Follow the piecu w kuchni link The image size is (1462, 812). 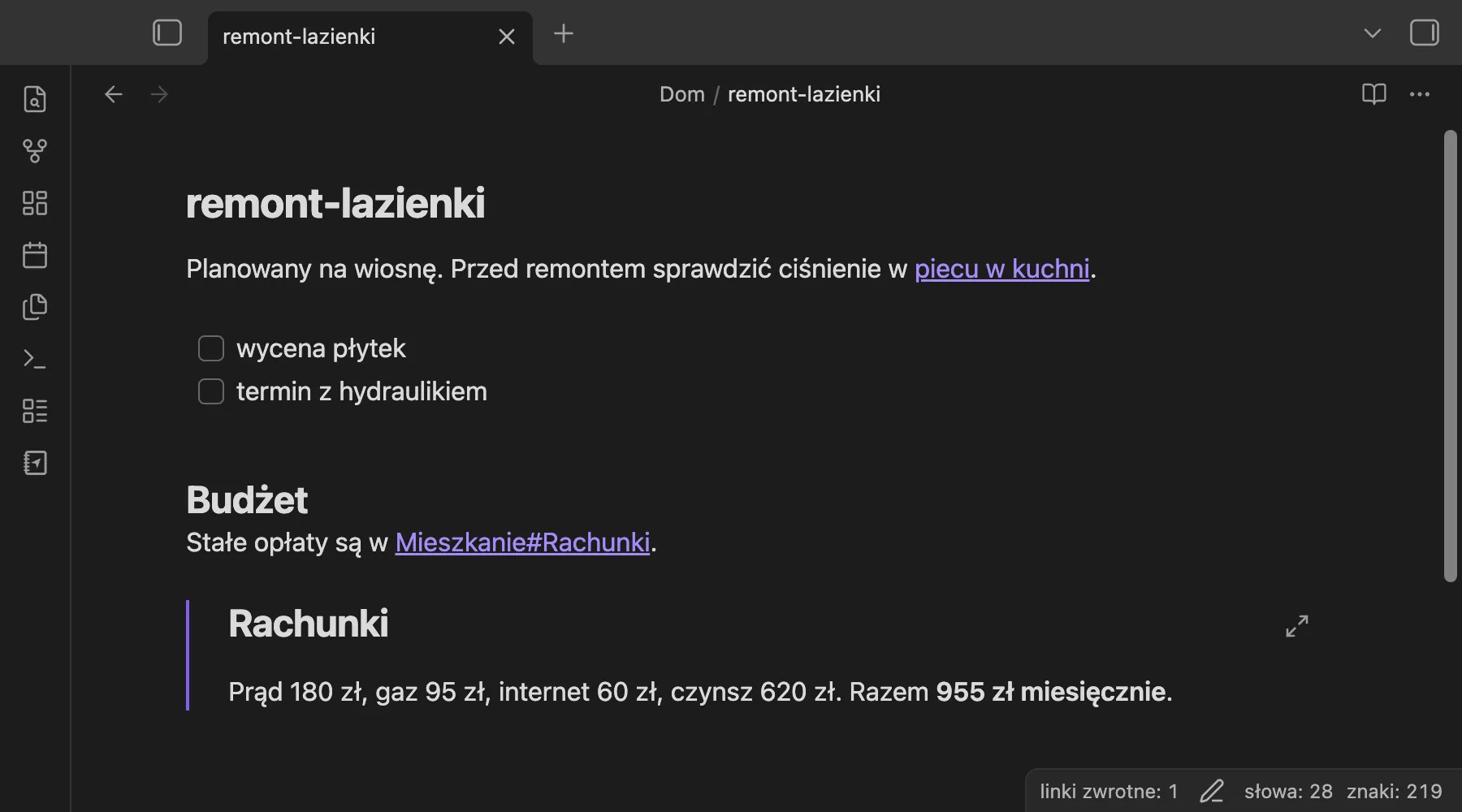tap(1002, 269)
